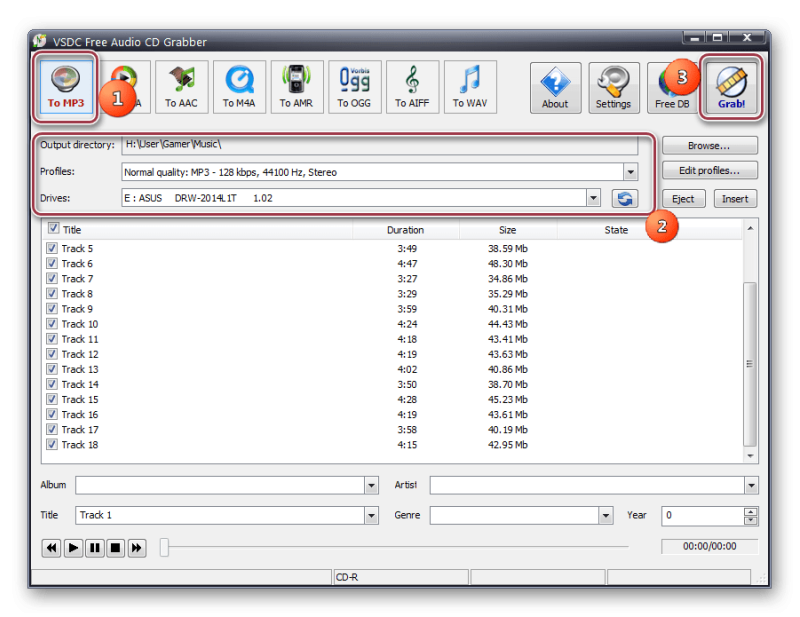Choose the To AAC conversion icon

[181, 87]
